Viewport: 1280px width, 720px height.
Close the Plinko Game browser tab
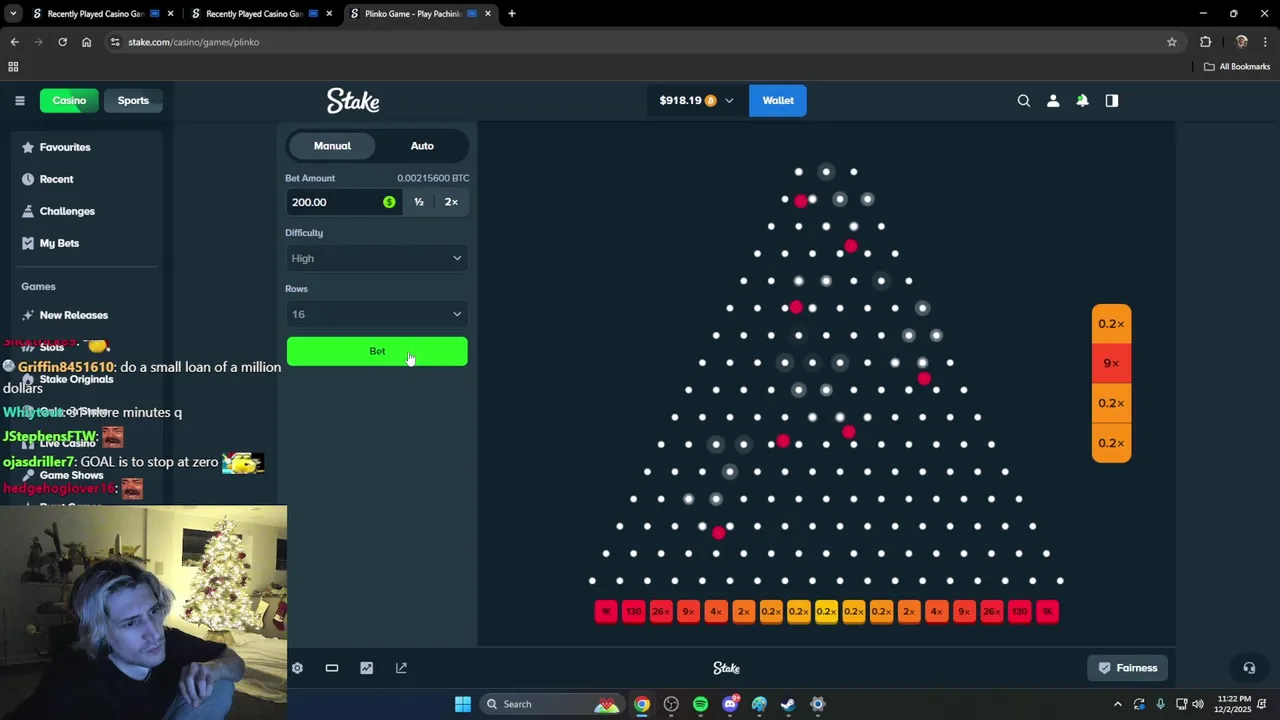tap(488, 14)
